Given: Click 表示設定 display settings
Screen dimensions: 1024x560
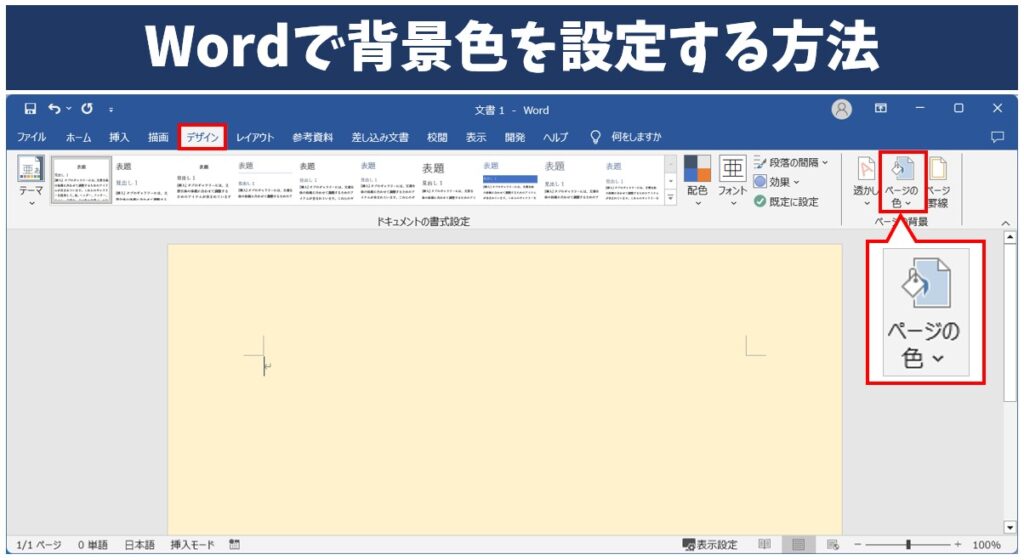Looking at the screenshot, I should pyautogui.click(x=710, y=544).
